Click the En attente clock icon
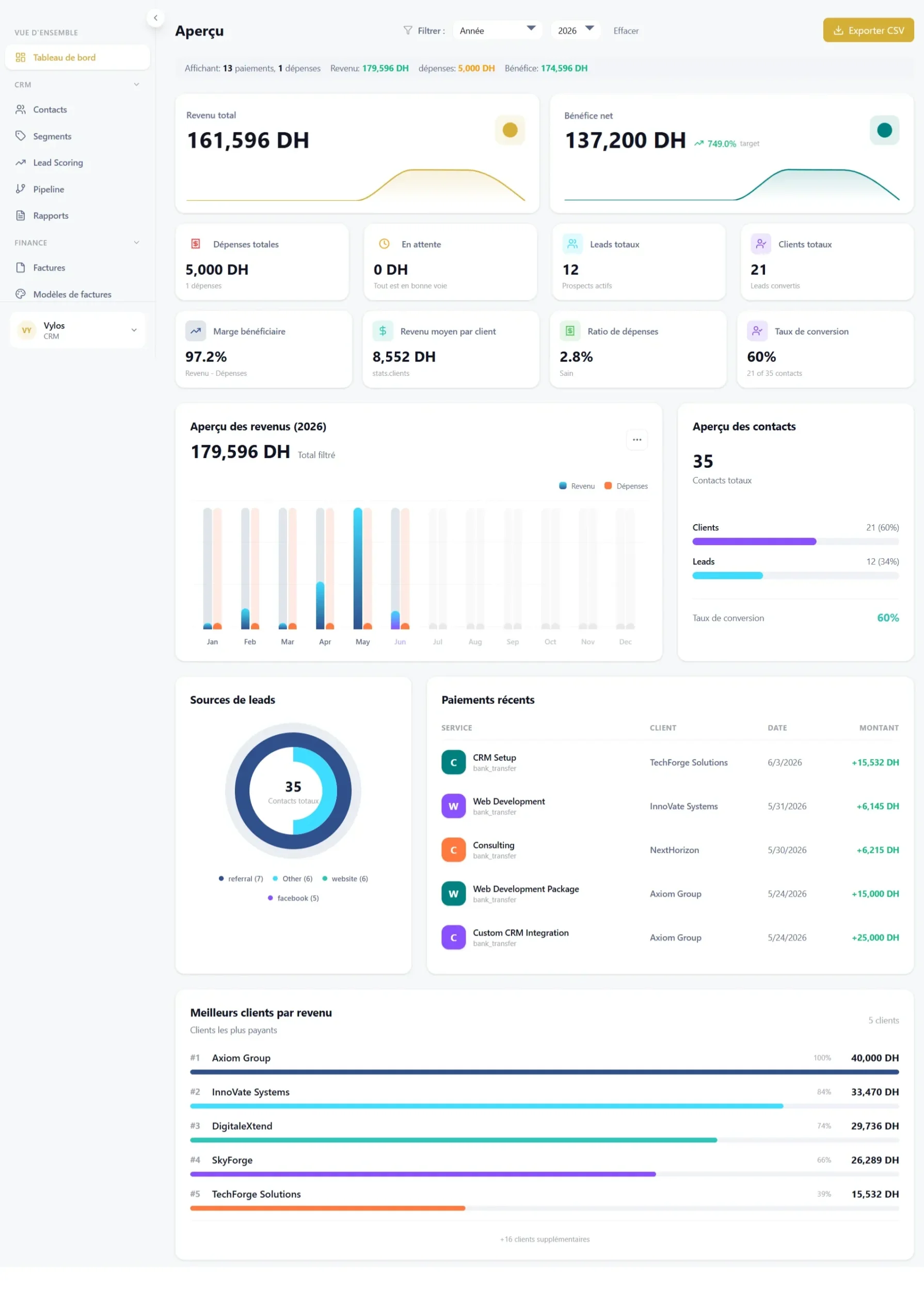Viewport: 924px width, 1296px height. click(384, 244)
